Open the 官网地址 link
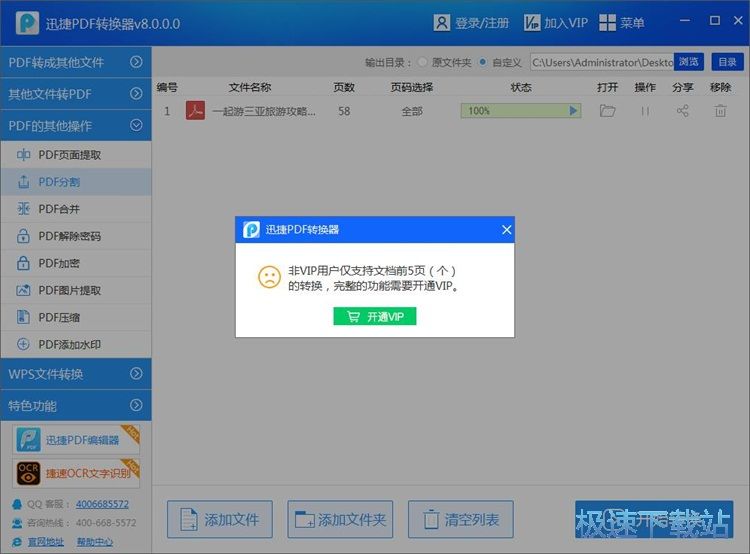The height and width of the screenshot is (554, 750). pos(45,542)
